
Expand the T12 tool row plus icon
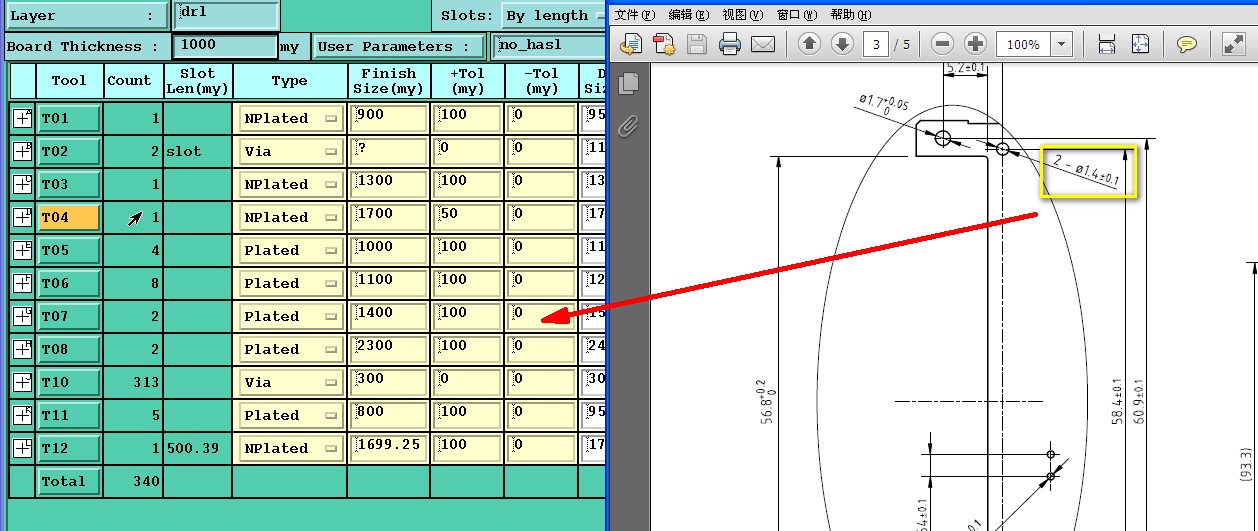(22, 448)
